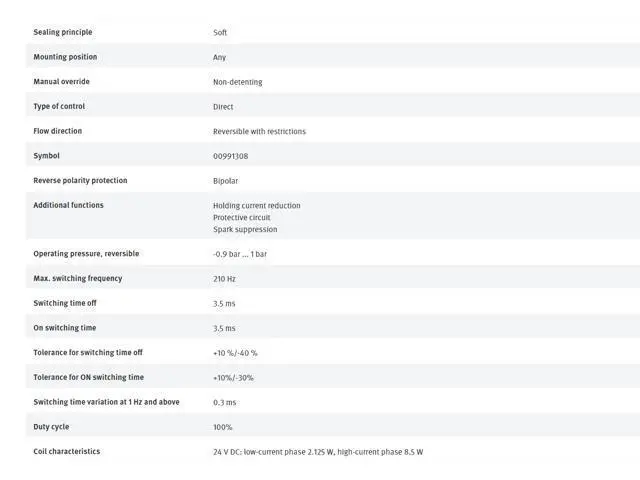
Task: Select the Soft sealing value
Action: [x=220, y=33]
